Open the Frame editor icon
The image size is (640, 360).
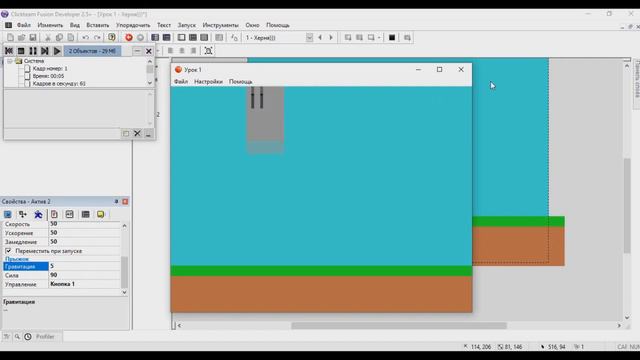pyautogui.click(x=167, y=38)
